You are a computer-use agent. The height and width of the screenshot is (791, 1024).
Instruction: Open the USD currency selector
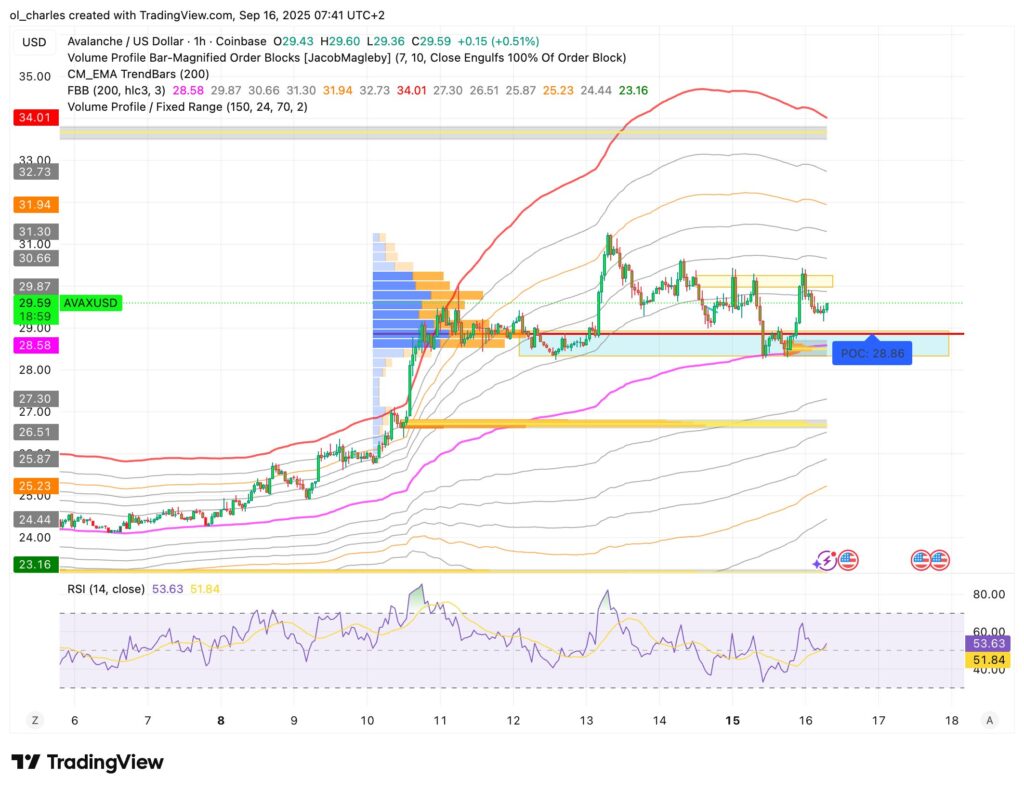[34, 42]
